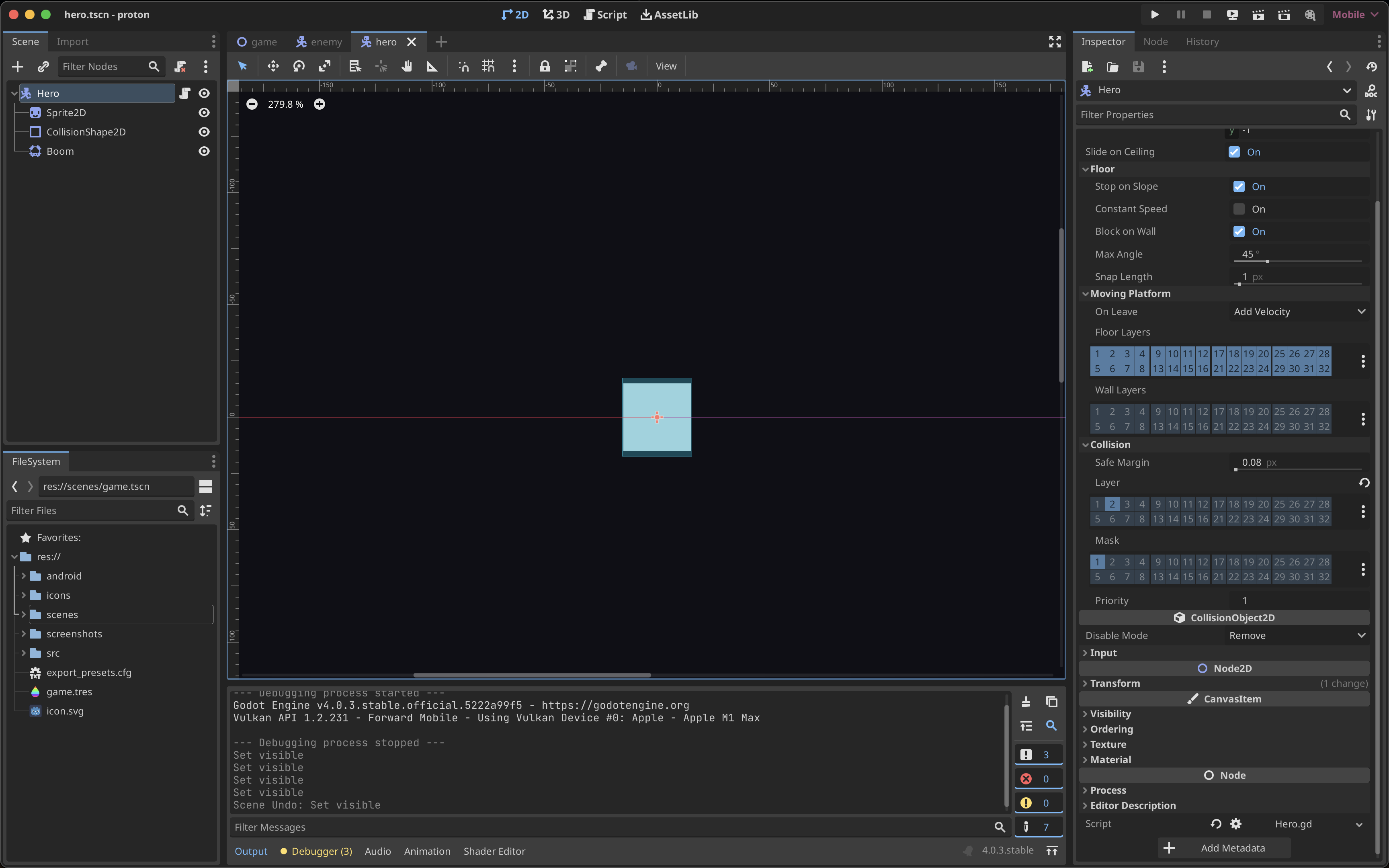The height and width of the screenshot is (868, 1389).
Task: Open the Node tab beside Inspector
Action: click(x=1155, y=41)
